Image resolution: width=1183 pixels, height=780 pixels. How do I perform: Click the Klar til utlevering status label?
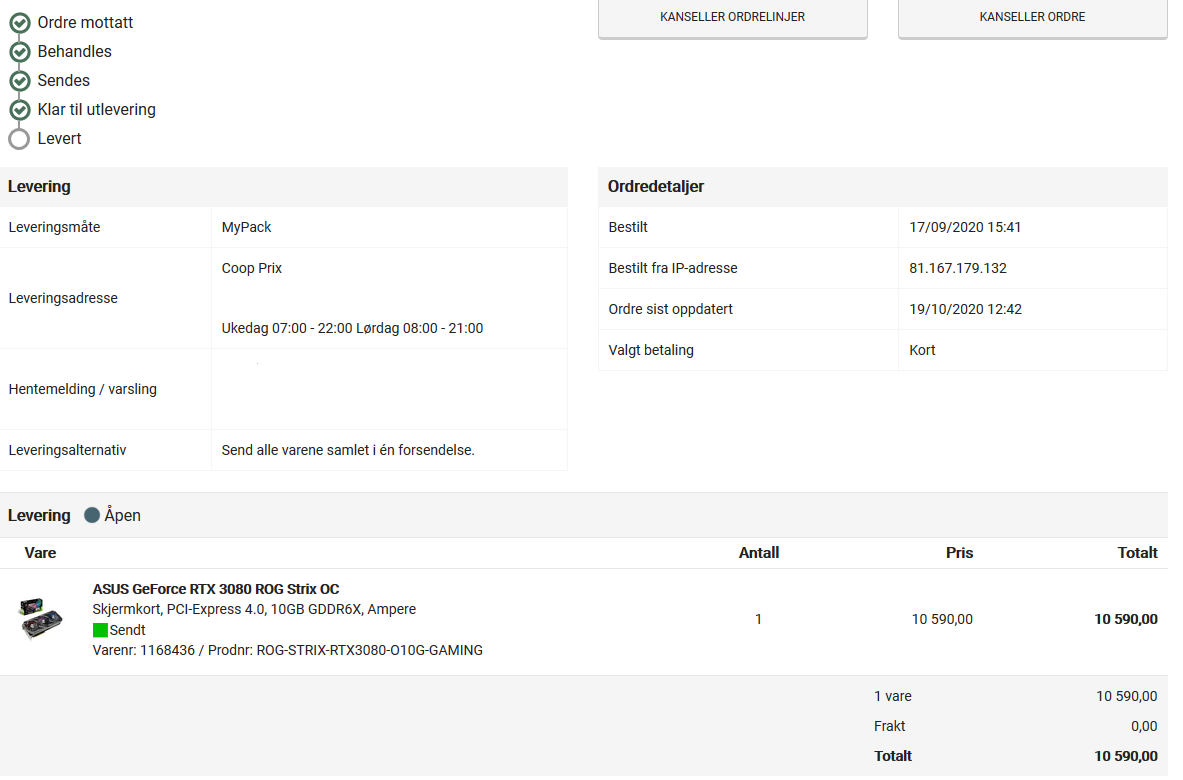pos(97,110)
